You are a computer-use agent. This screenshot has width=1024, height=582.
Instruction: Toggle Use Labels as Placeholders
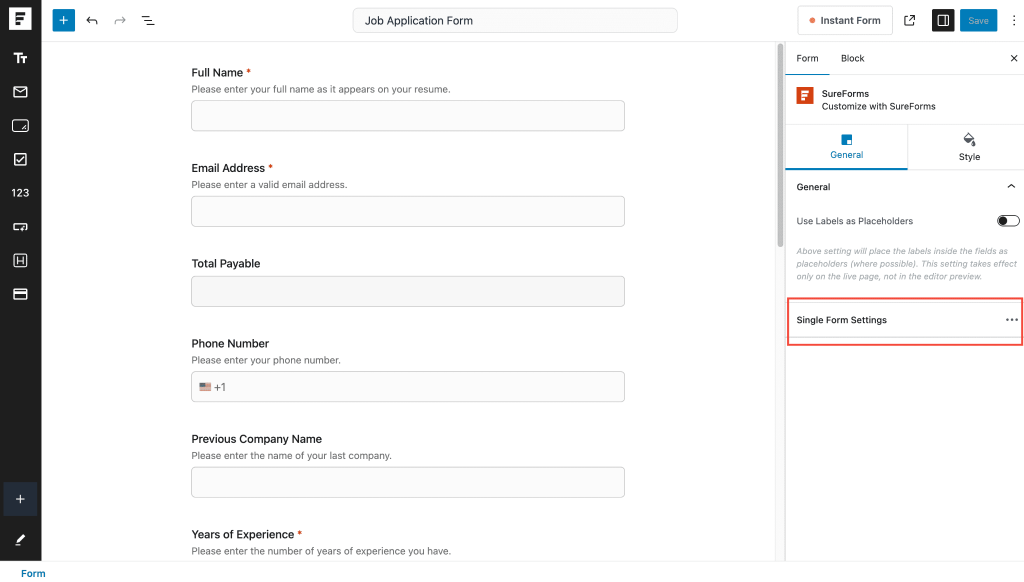point(1008,220)
